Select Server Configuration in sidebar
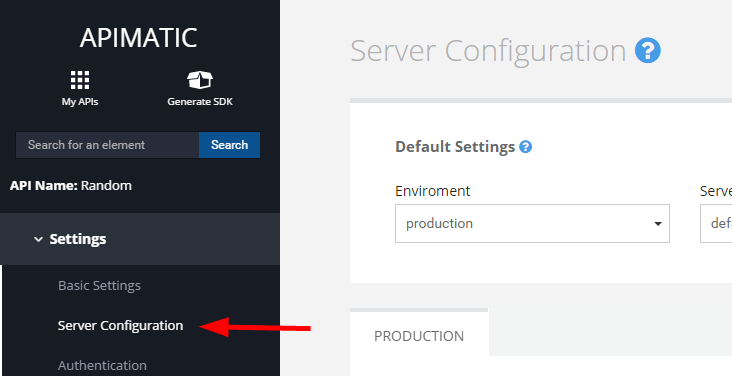This screenshot has height=376, width=732. pyautogui.click(x=120, y=326)
